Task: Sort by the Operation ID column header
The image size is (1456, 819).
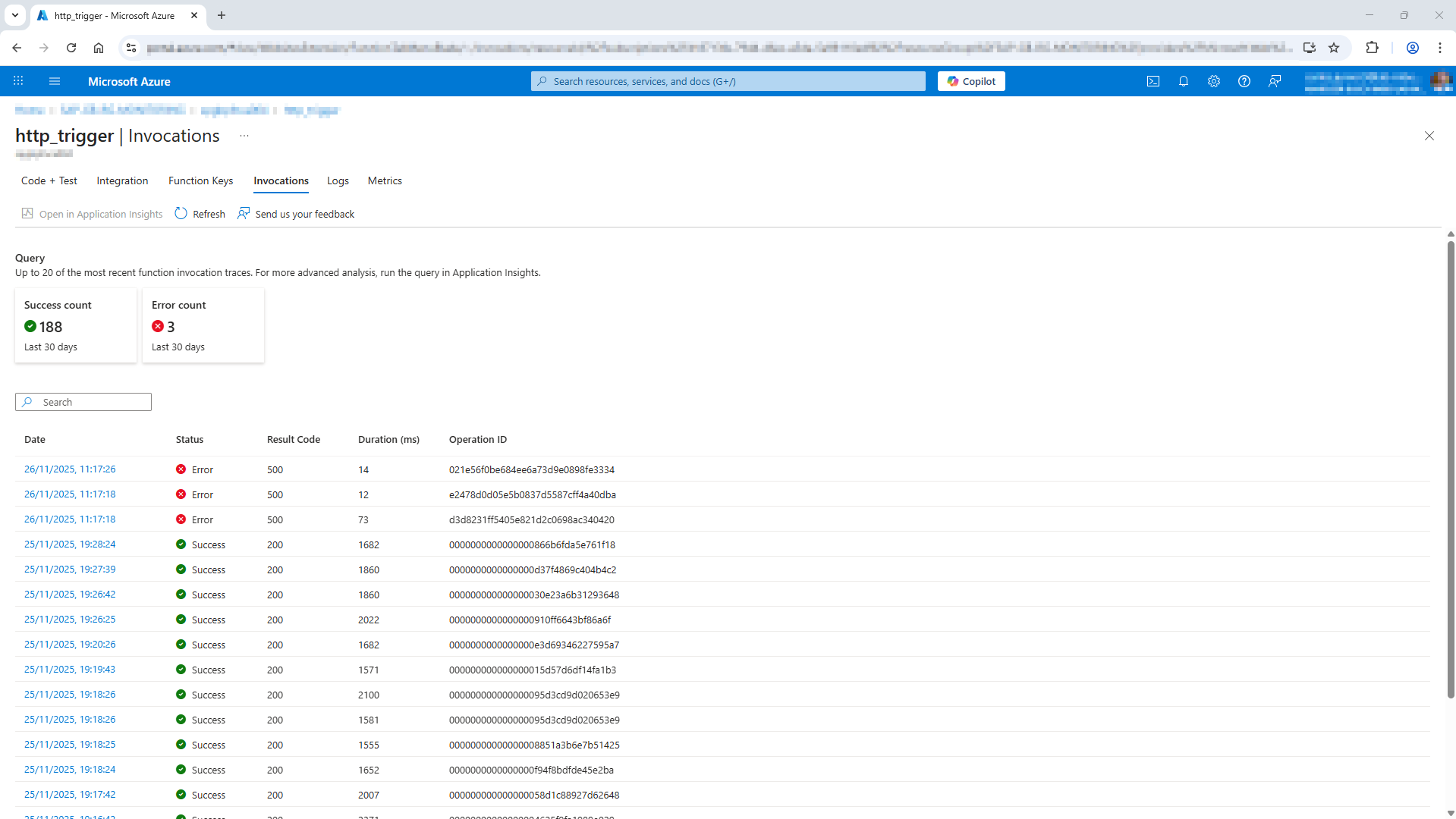Action: pyautogui.click(x=478, y=439)
